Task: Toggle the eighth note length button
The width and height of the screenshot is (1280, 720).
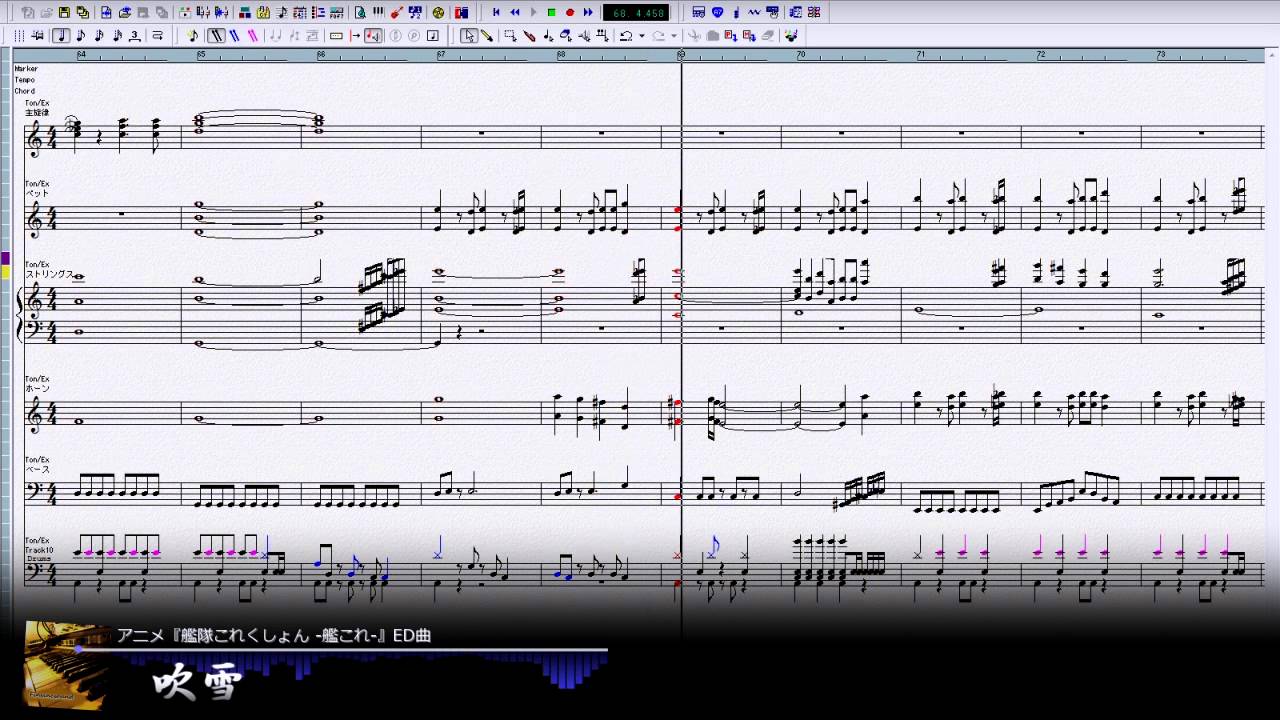Action: point(80,36)
